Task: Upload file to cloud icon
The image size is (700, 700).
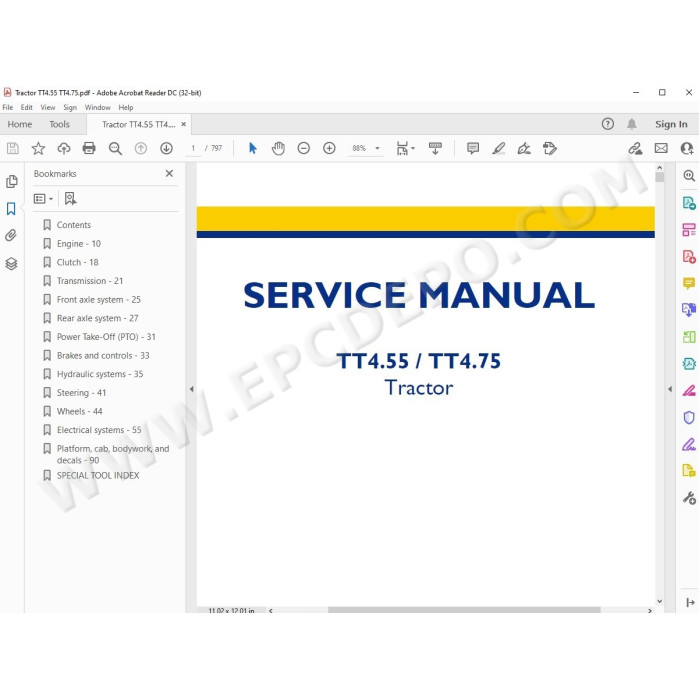Action: tap(64, 148)
